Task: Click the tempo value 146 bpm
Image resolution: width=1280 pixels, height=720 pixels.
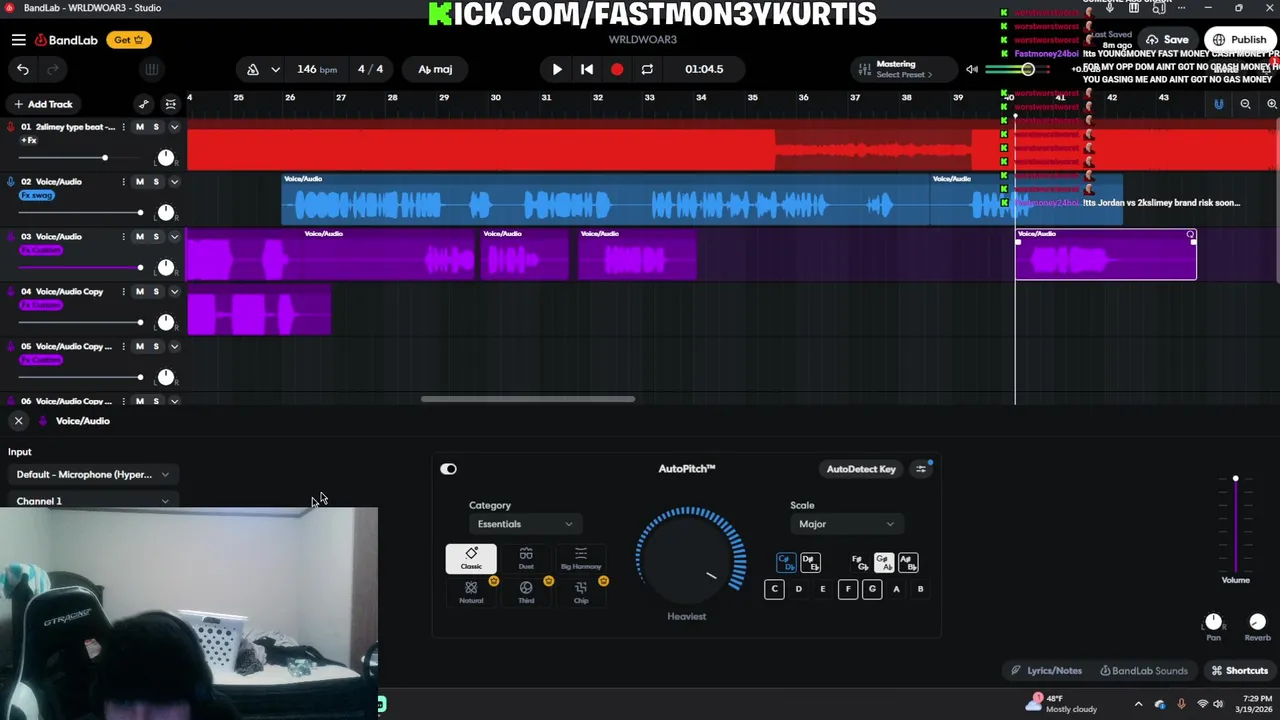Action: tap(317, 69)
